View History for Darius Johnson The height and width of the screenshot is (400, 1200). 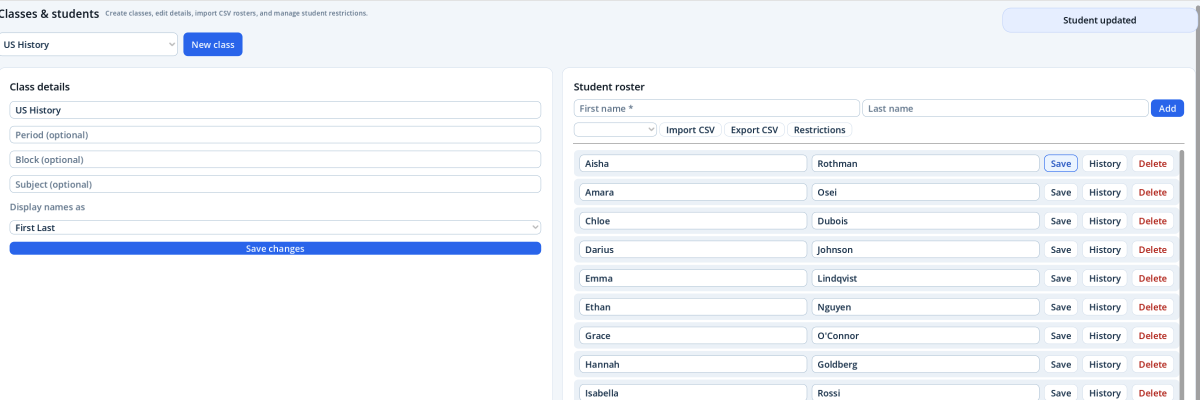coord(1105,250)
